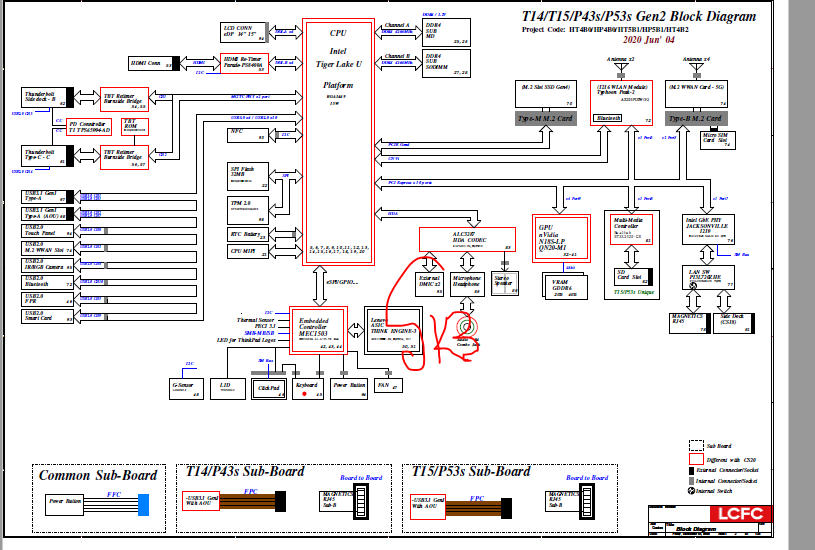Click the G-Sensor block
815x550 pixels.
click(186, 389)
